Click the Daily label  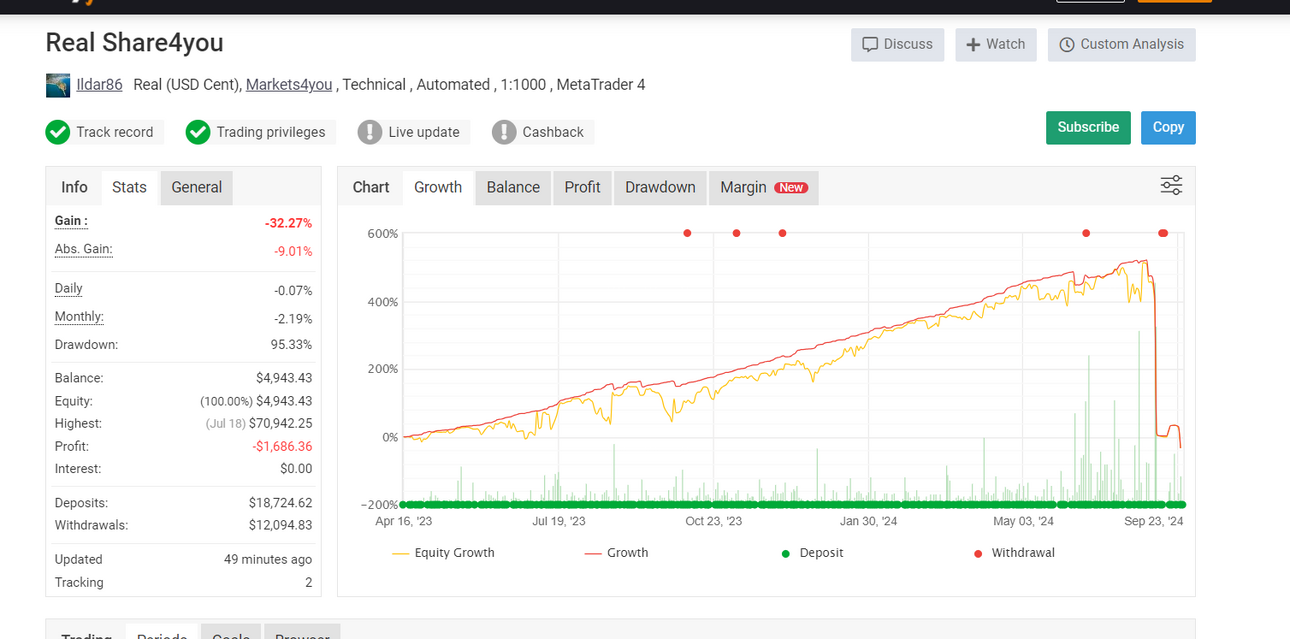point(69,288)
